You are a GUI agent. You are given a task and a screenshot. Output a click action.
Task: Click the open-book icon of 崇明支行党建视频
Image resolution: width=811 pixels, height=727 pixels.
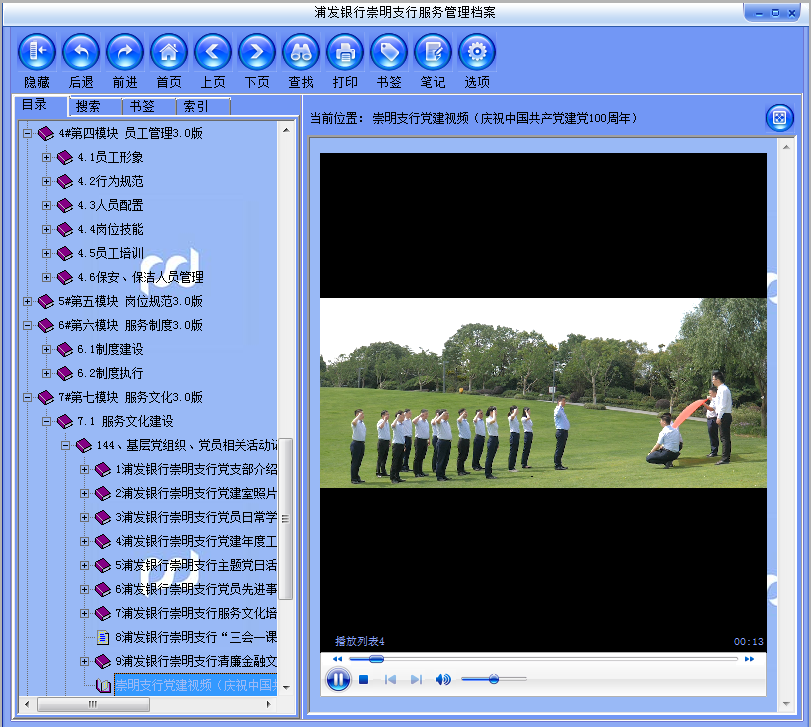103,686
